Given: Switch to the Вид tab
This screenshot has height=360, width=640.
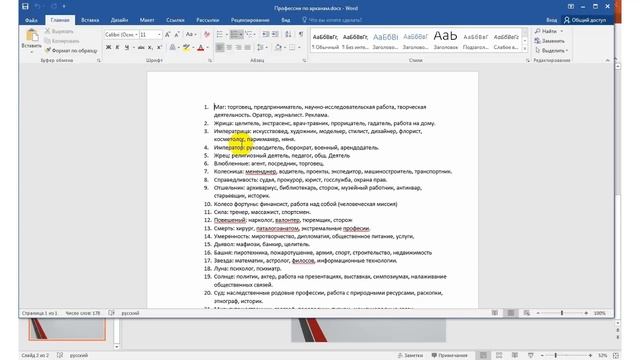Looking at the screenshot, I should coord(286,20).
